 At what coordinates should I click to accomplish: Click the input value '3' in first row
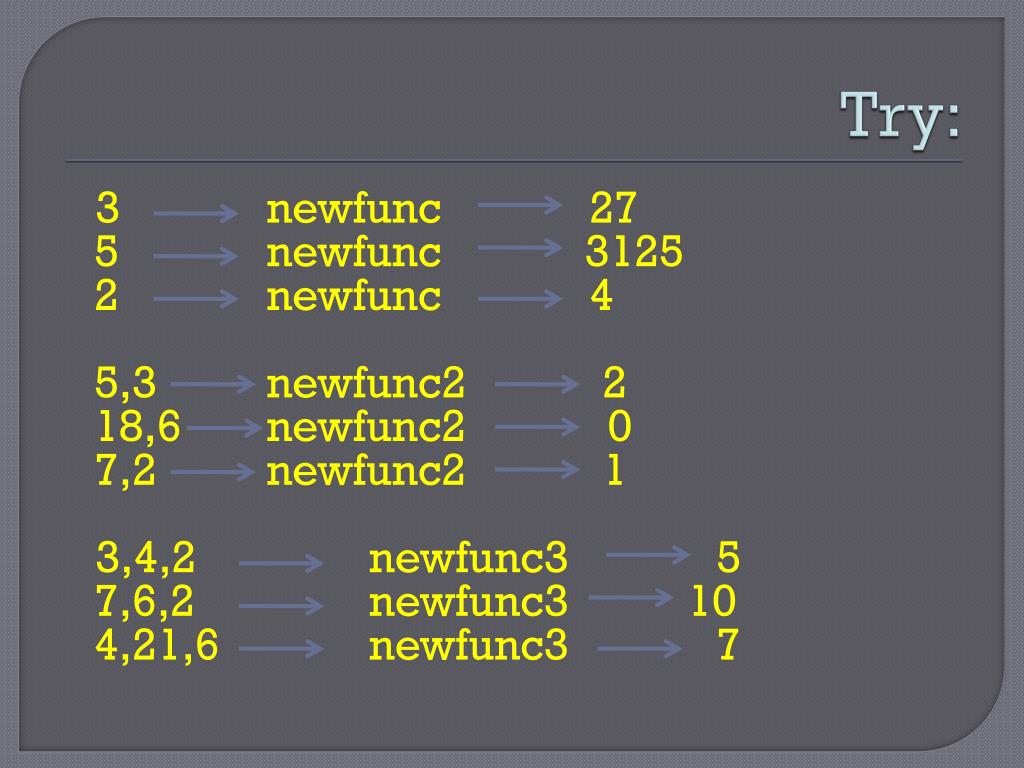pyautogui.click(x=107, y=208)
